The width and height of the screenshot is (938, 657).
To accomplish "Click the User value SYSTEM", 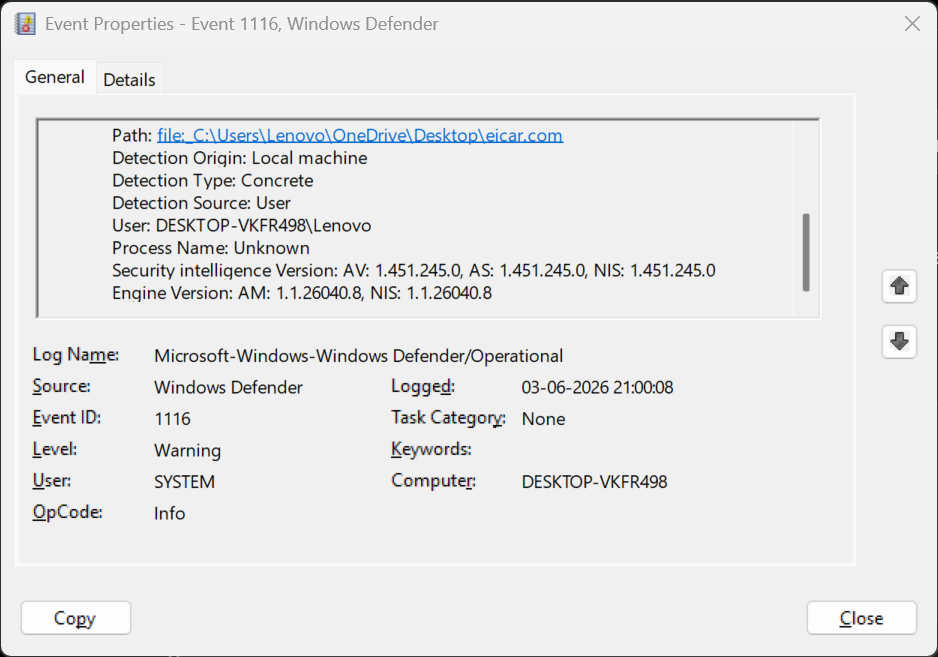I will tap(184, 482).
